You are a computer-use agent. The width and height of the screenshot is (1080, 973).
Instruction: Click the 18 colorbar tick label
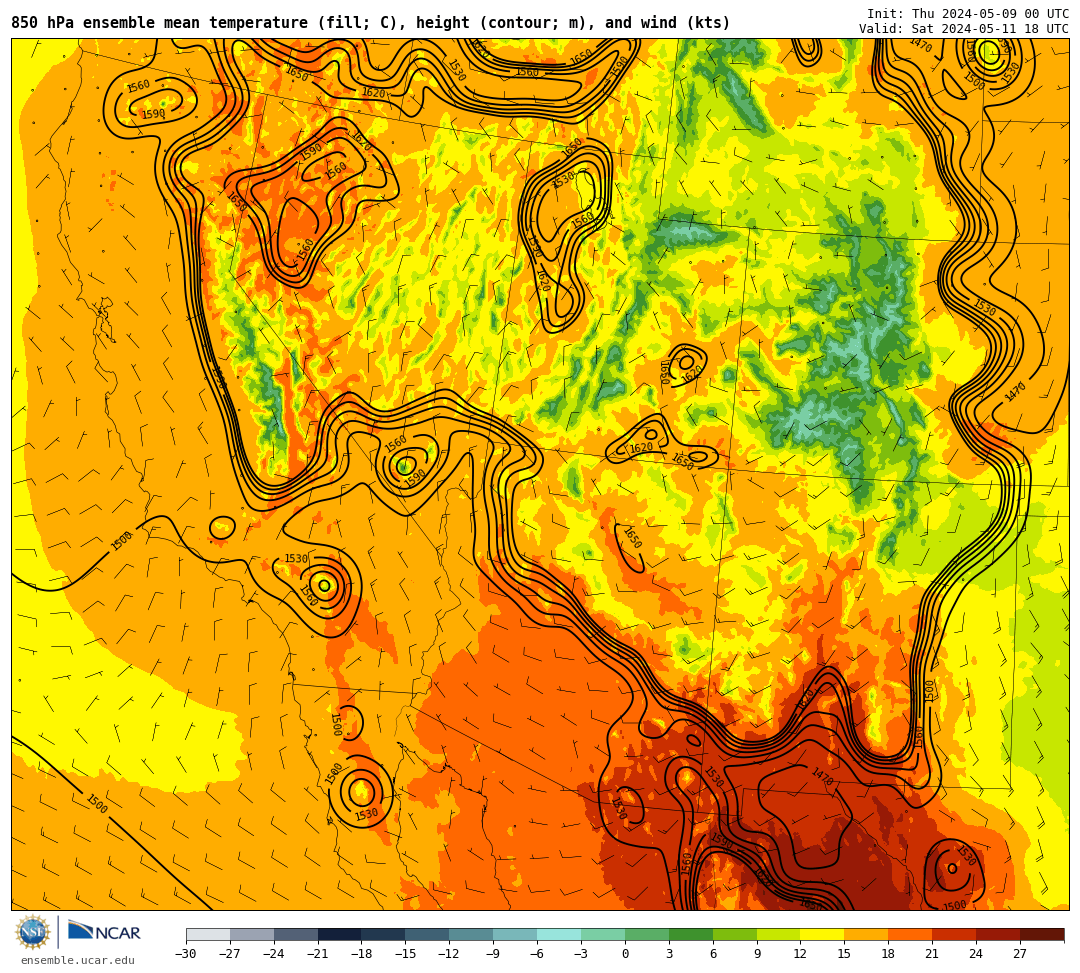point(889,954)
